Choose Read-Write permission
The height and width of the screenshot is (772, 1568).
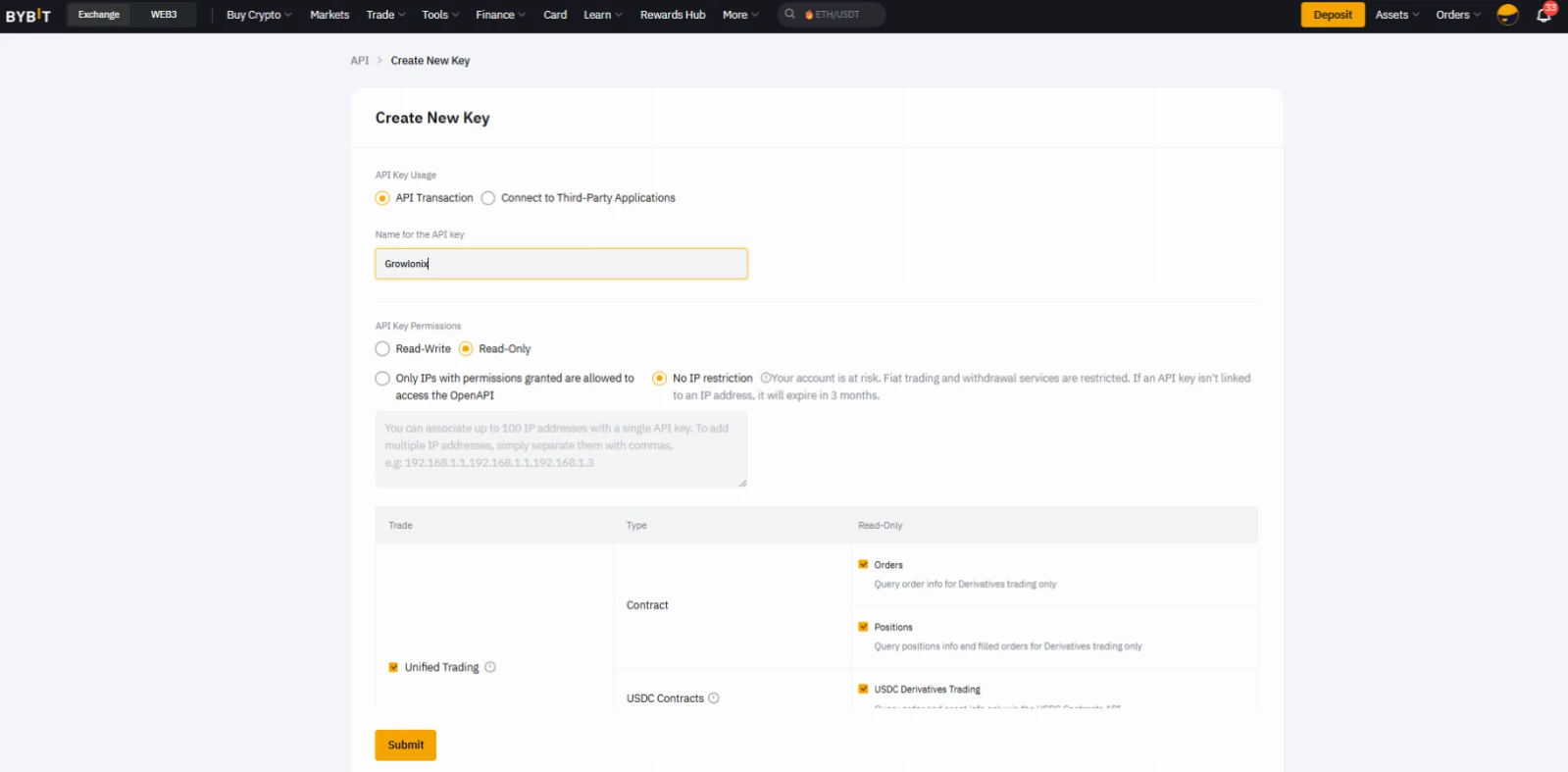[x=382, y=349]
